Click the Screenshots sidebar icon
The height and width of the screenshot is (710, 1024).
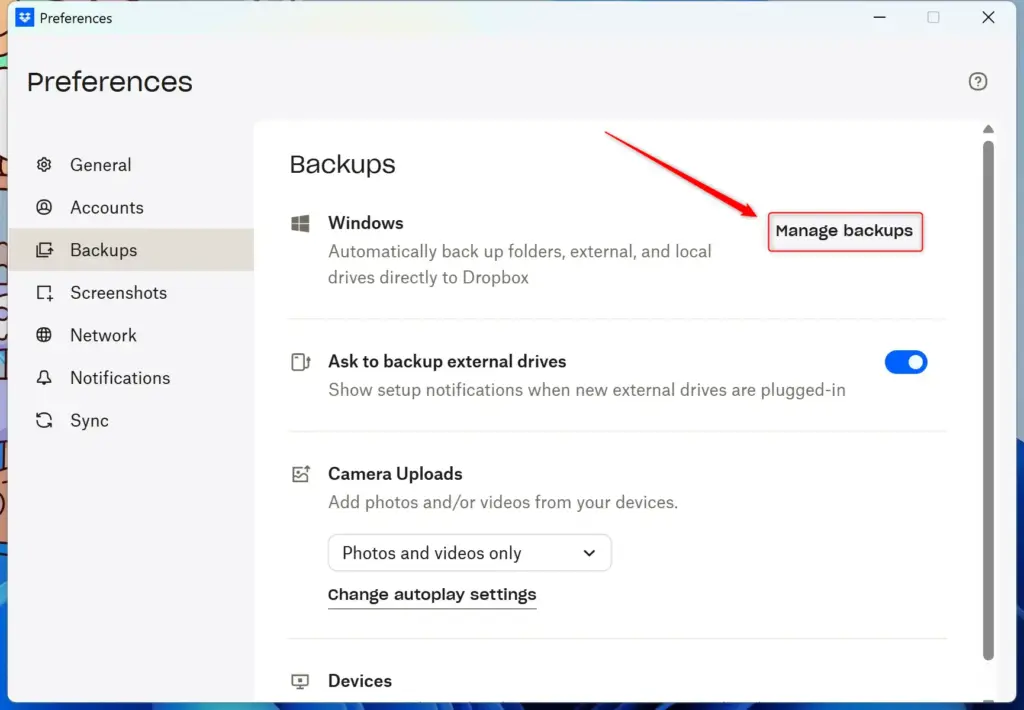(x=44, y=293)
